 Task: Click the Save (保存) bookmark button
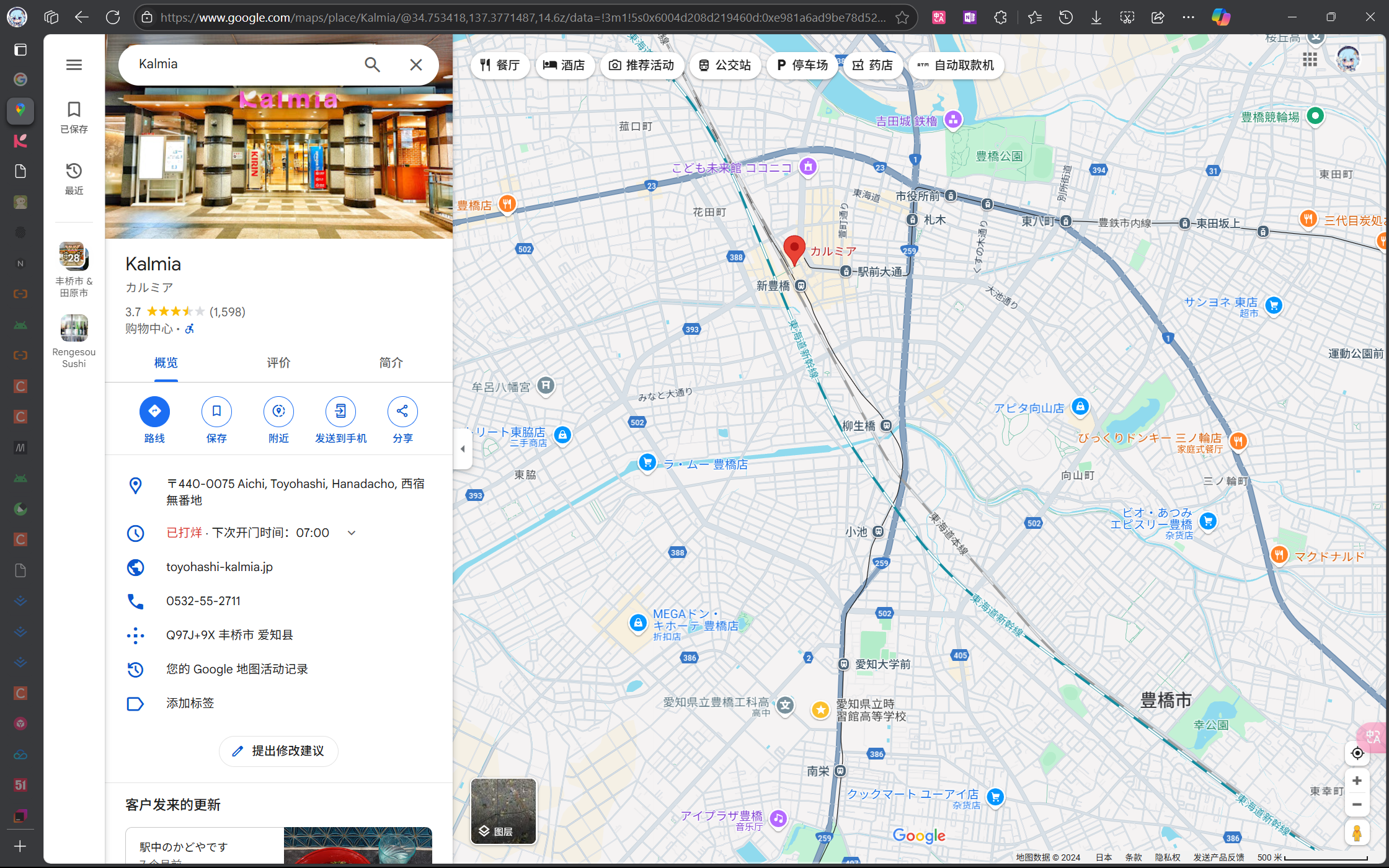[x=216, y=420]
